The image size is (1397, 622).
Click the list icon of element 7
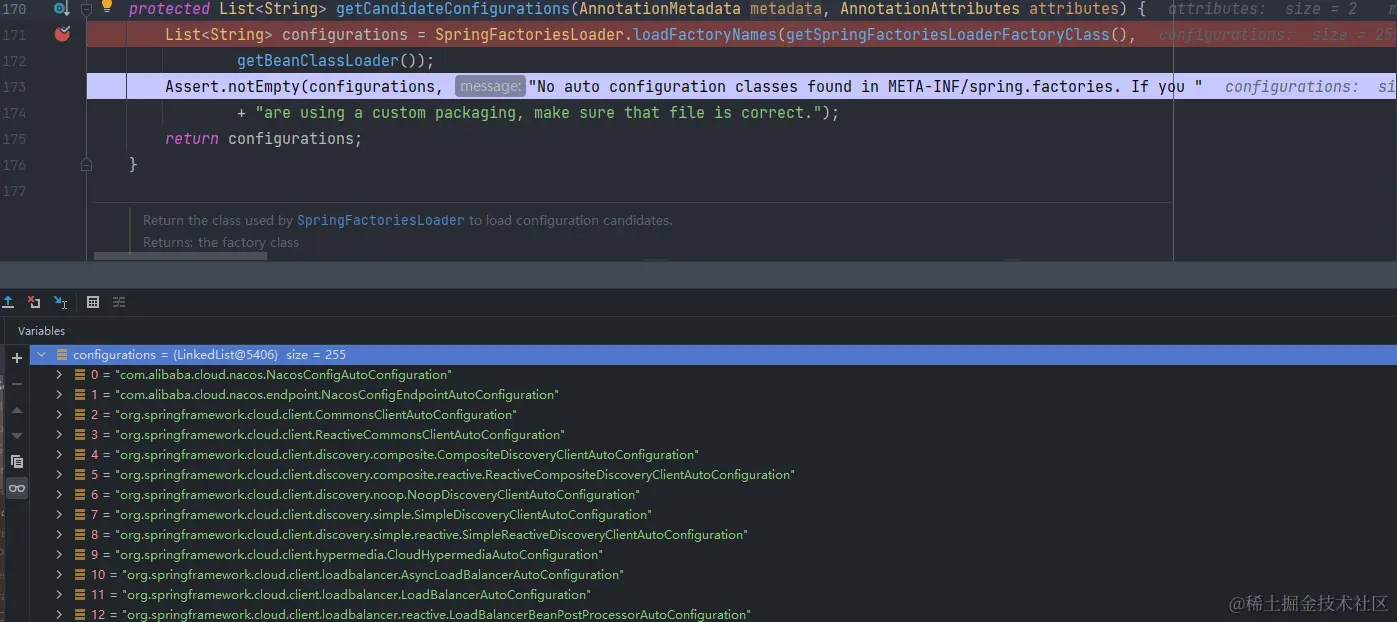click(80, 515)
